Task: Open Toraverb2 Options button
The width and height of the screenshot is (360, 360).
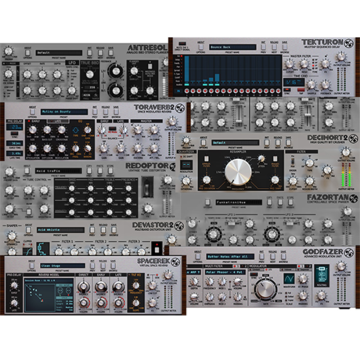Action: (x=32, y=112)
